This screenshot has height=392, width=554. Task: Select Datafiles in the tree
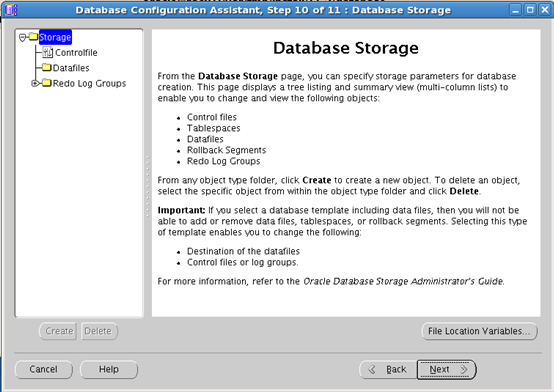[x=71, y=68]
